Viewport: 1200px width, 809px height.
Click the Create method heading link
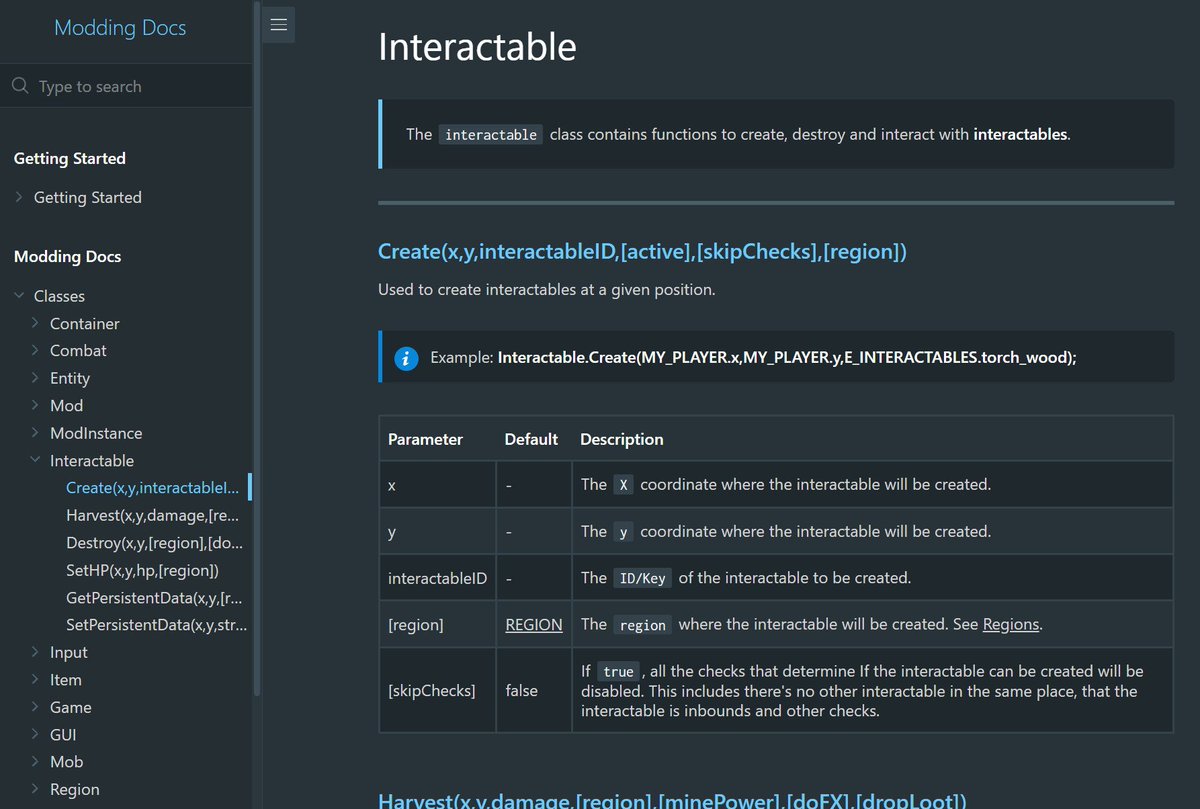click(642, 252)
